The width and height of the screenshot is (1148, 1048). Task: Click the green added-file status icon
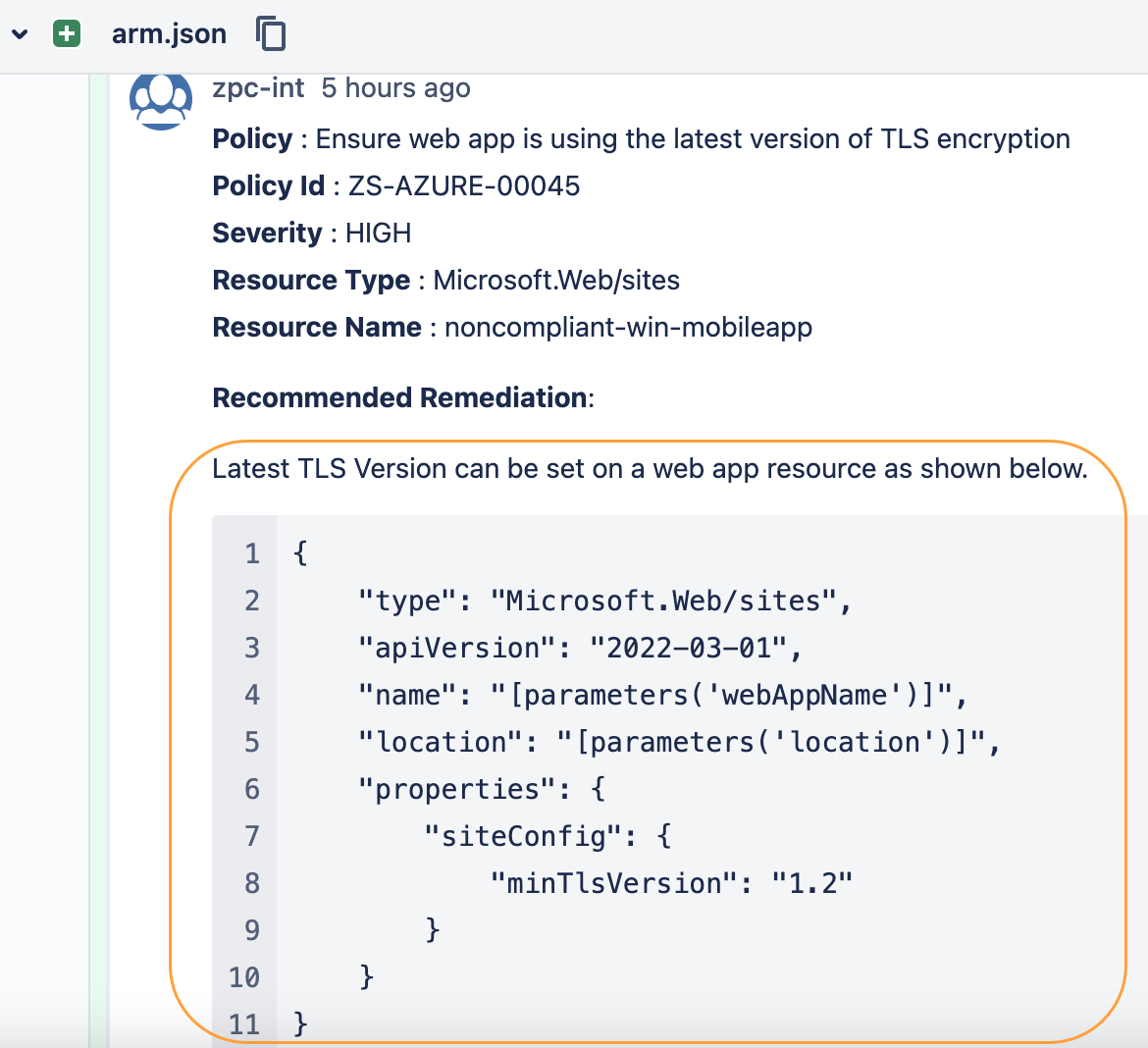click(67, 34)
